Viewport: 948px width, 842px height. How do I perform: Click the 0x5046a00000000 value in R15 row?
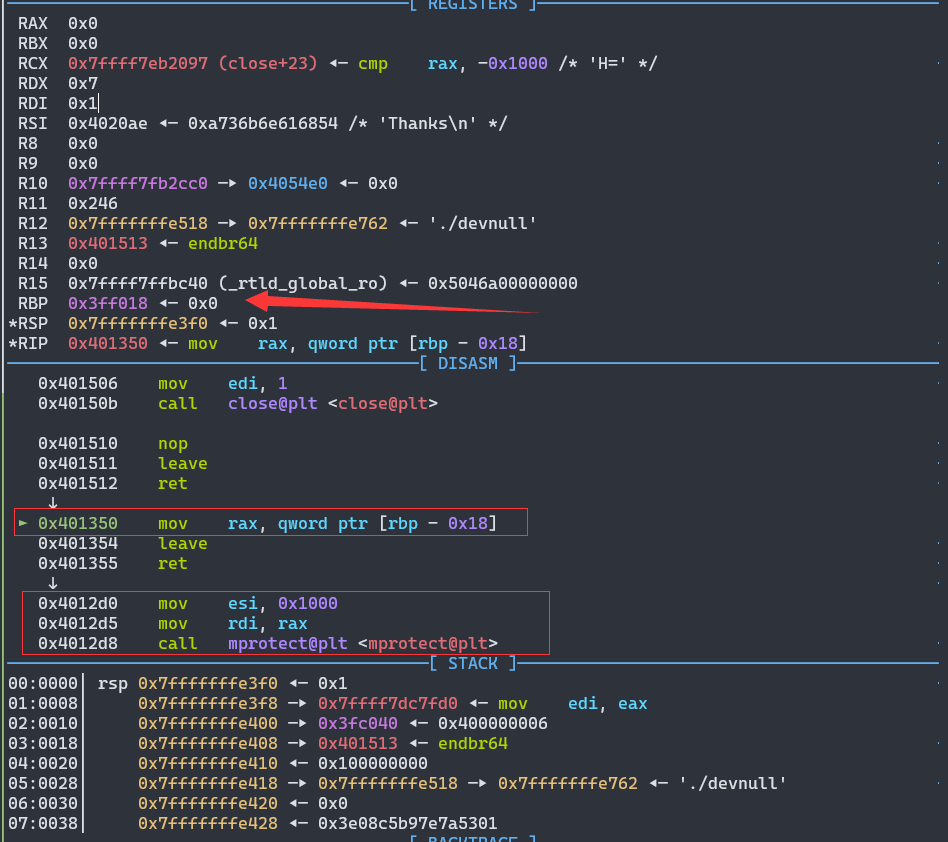coord(502,283)
